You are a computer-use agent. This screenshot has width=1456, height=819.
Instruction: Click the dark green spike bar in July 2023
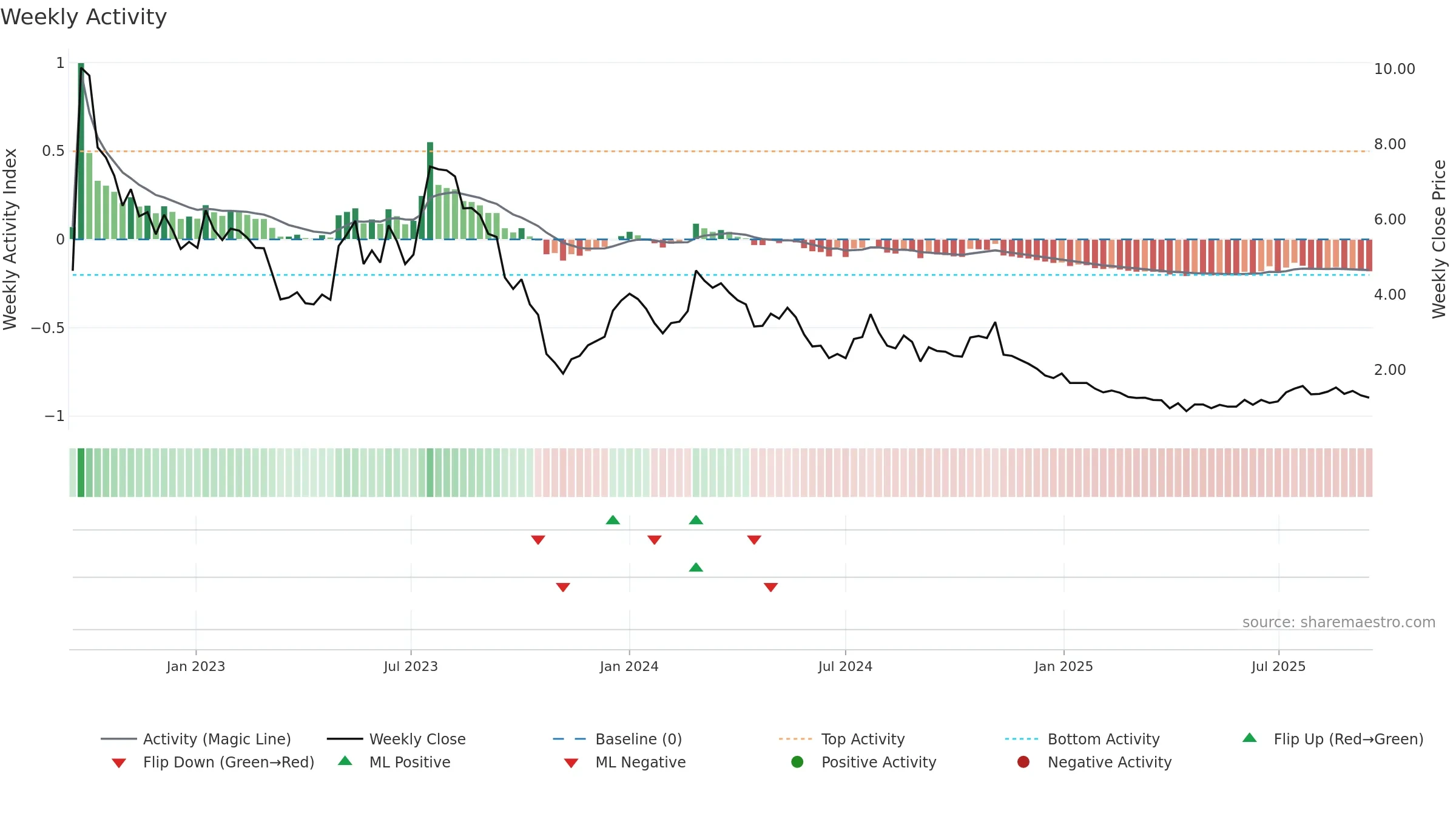pos(430,190)
